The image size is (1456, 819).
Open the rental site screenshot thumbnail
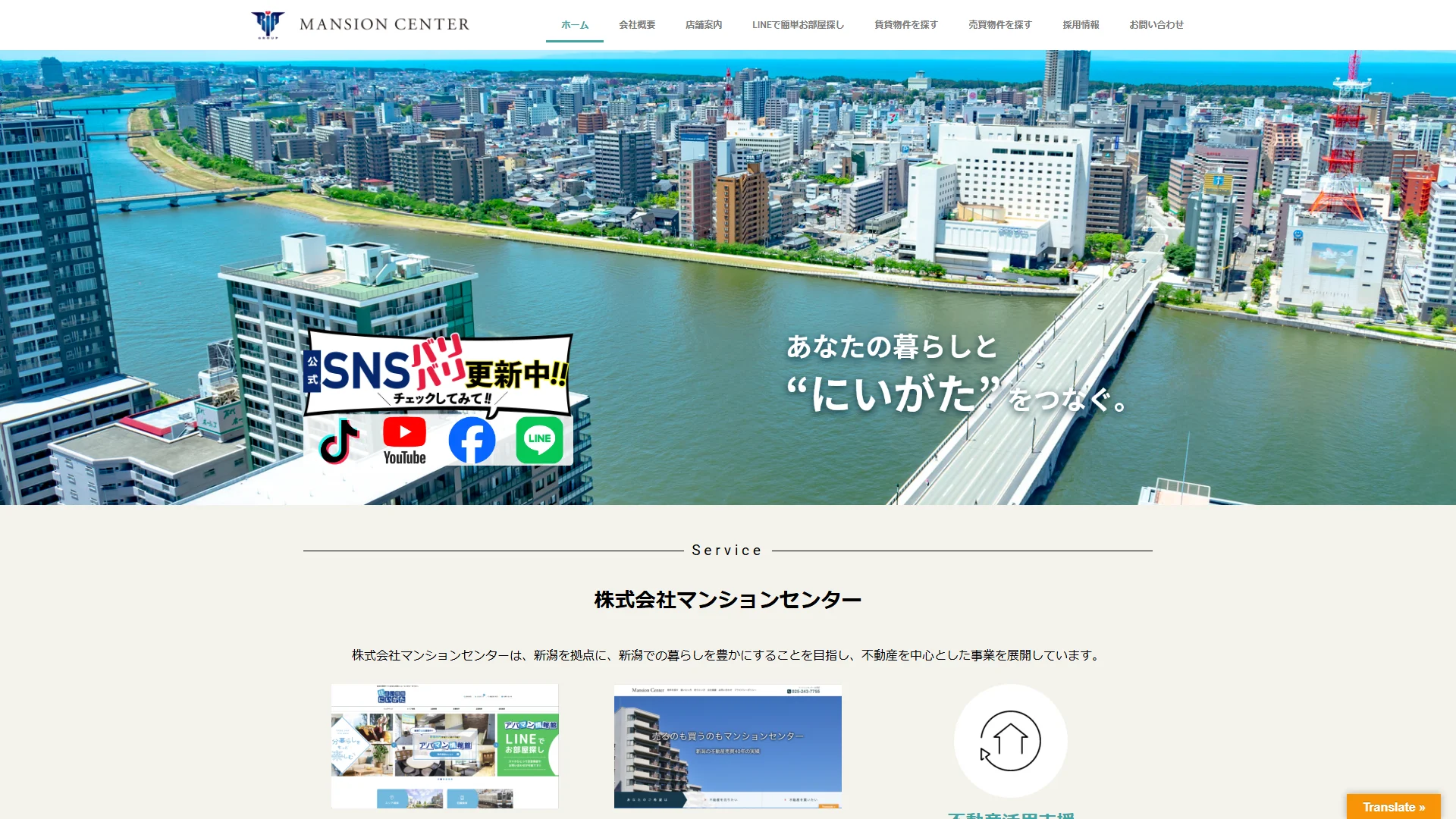(445, 746)
